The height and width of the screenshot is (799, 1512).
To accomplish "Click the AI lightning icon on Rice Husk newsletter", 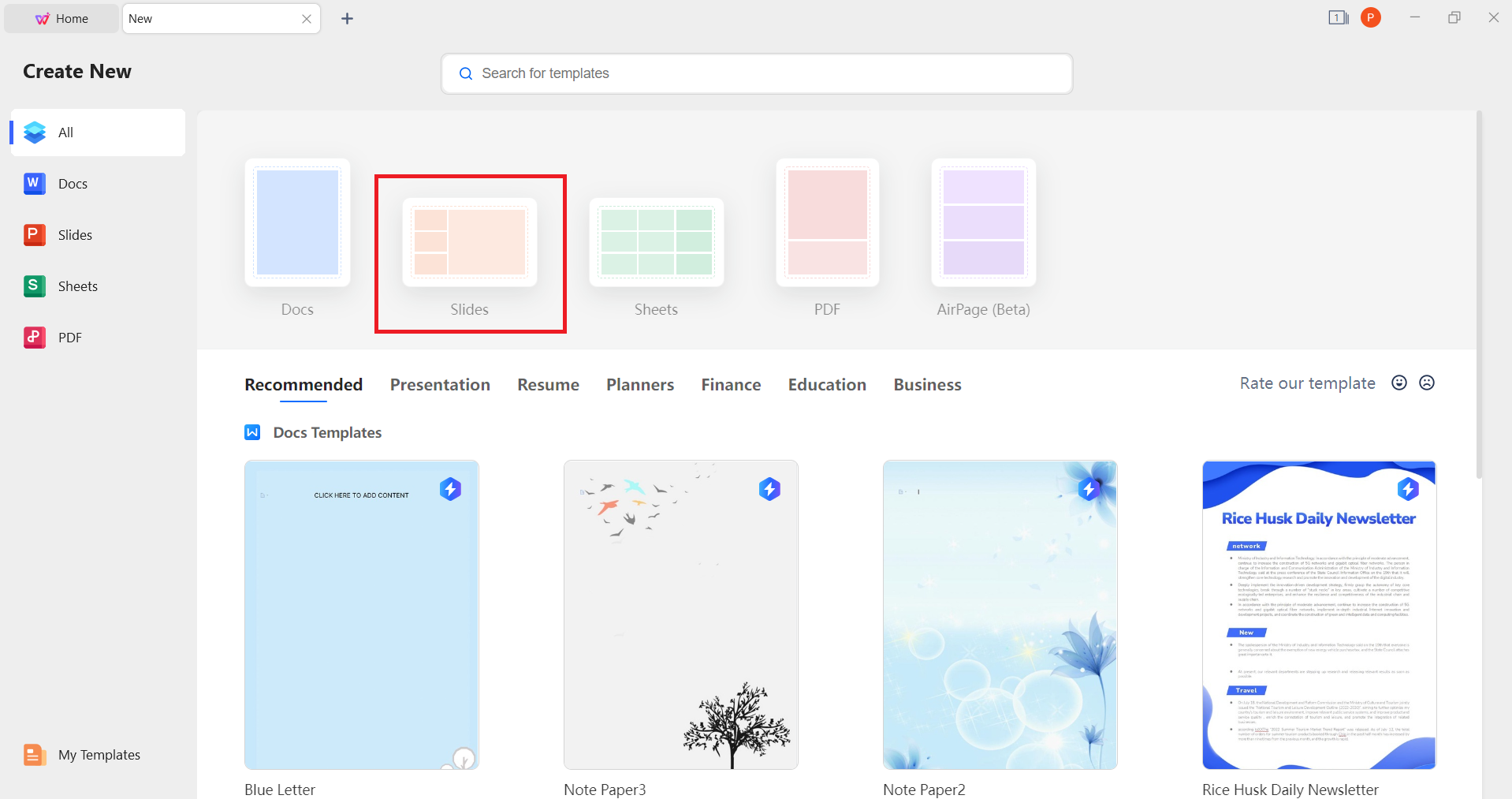I will tap(1409, 489).
